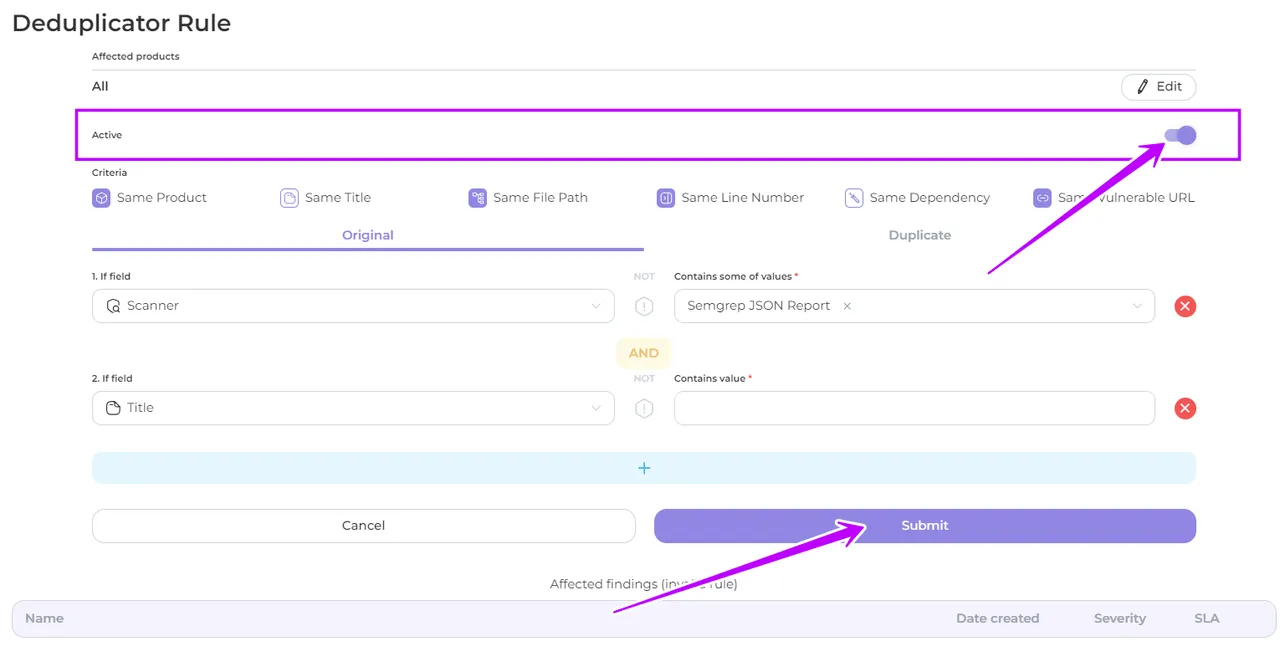Click the Same Title criteria icon
The image size is (1280, 653).
coord(289,198)
